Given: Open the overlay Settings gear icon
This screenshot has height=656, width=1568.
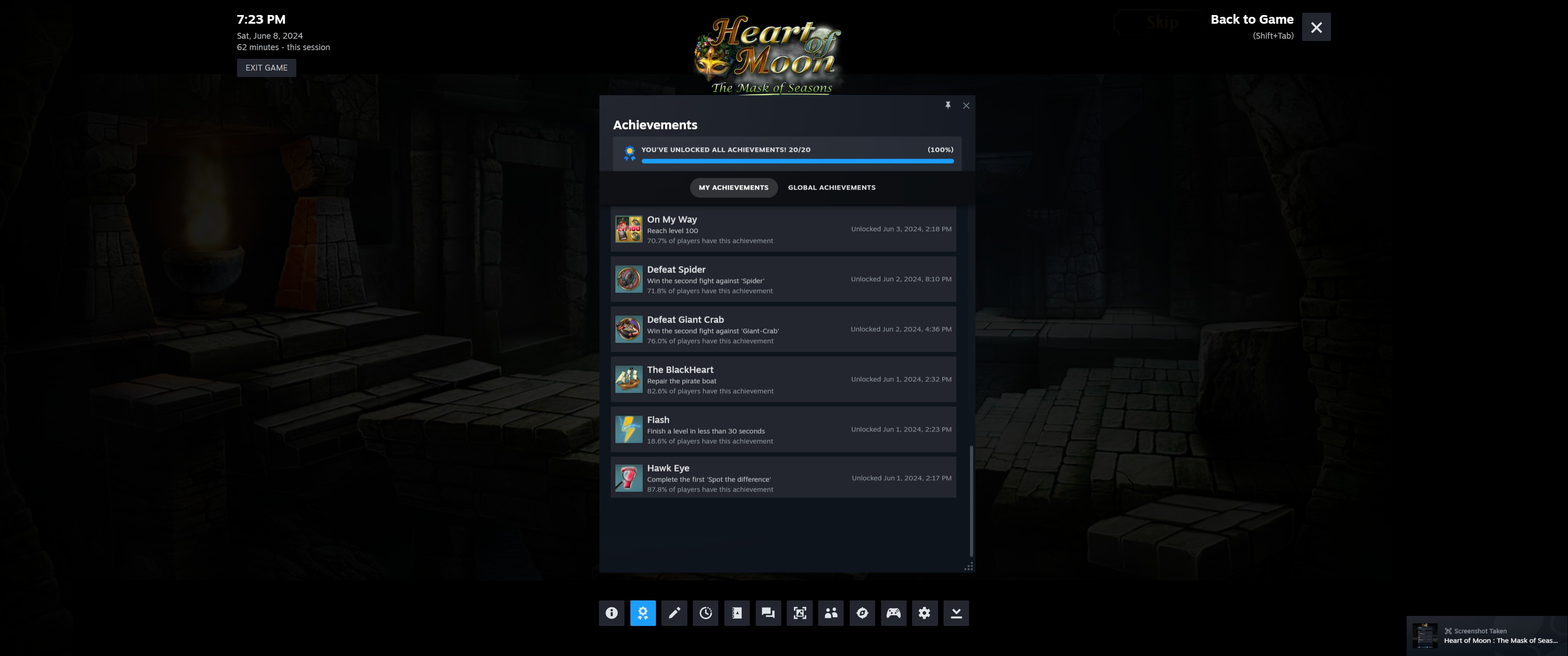Looking at the screenshot, I should tap(924, 613).
